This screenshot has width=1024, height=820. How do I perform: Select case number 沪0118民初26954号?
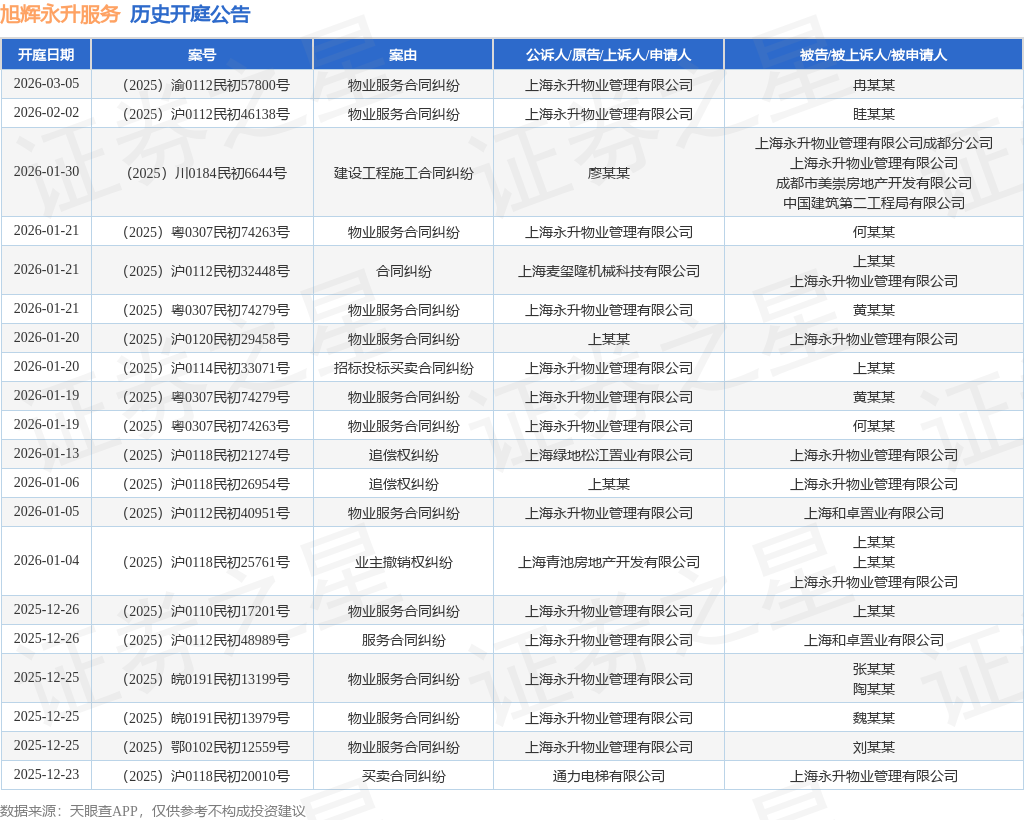[206, 484]
